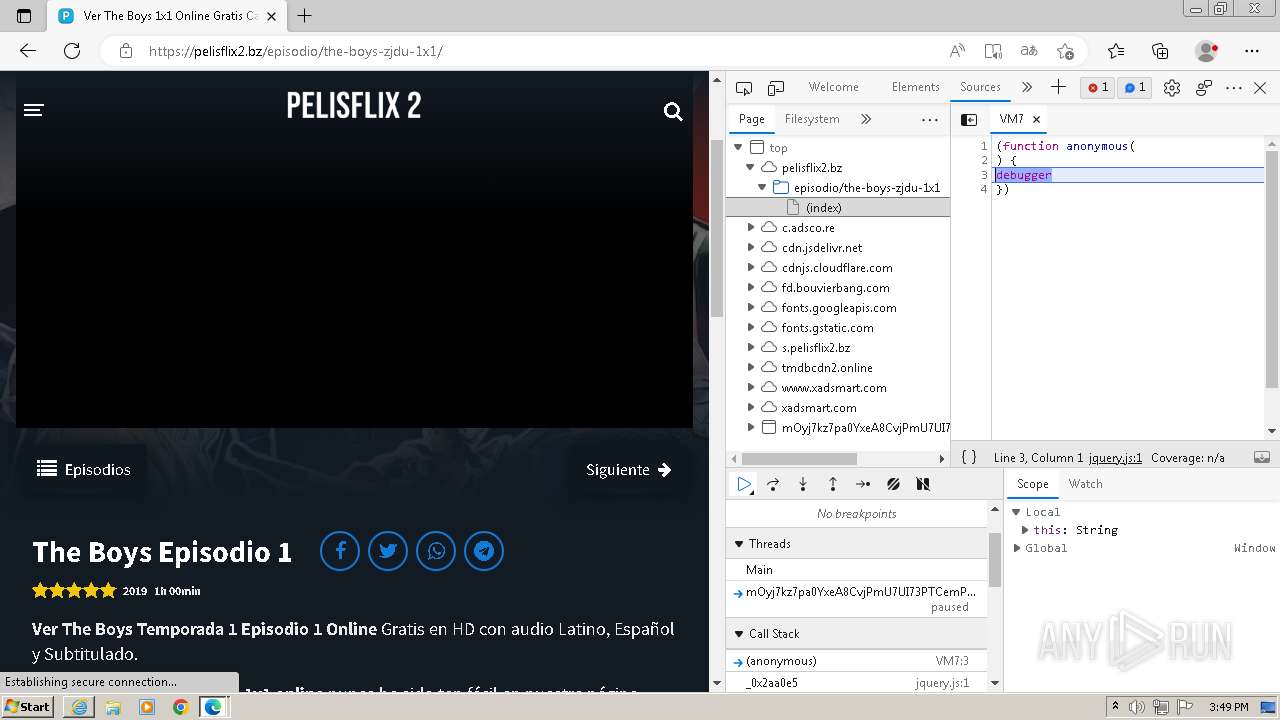Image resolution: width=1280 pixels, height=720 pixels.
Task: Share episode on WhatsApp
Action: pyautogui.click(x=436, y=551)
